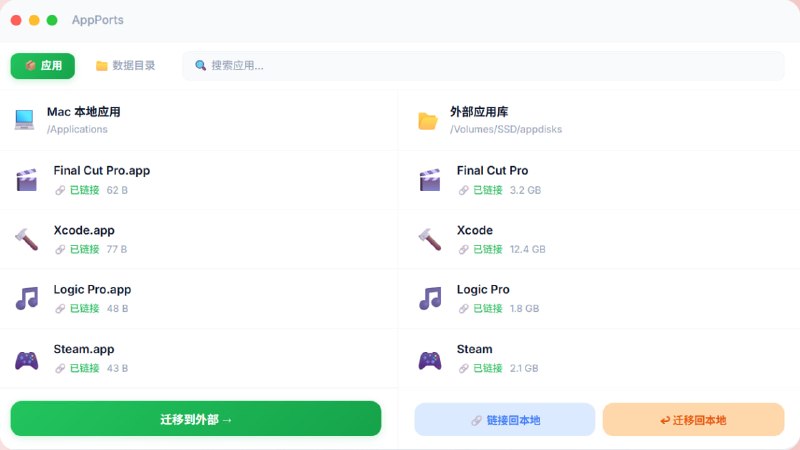Screen dimensions: 800x450
Task: Select Final Cut Pro in external library
Action: click(492, 170)
